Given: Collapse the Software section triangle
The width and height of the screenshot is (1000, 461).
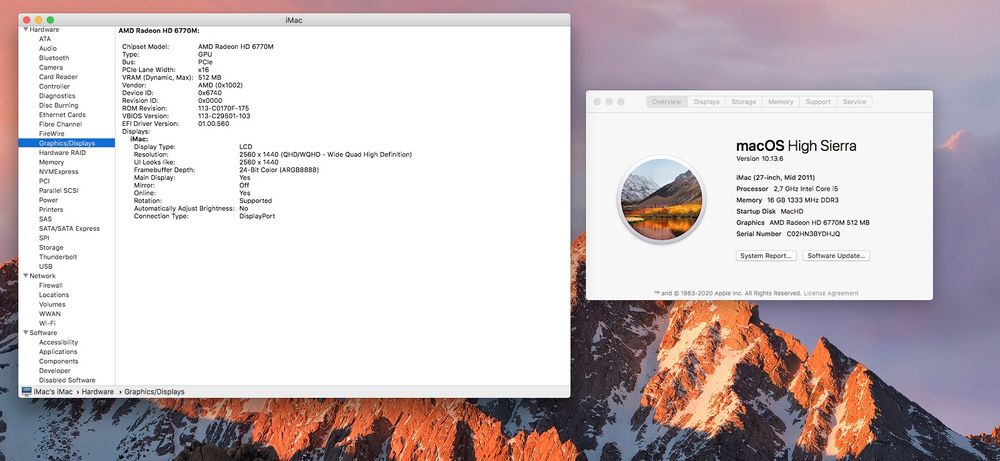Looking at the screenshot, I should pyautogui.click(x=26, y=332).
